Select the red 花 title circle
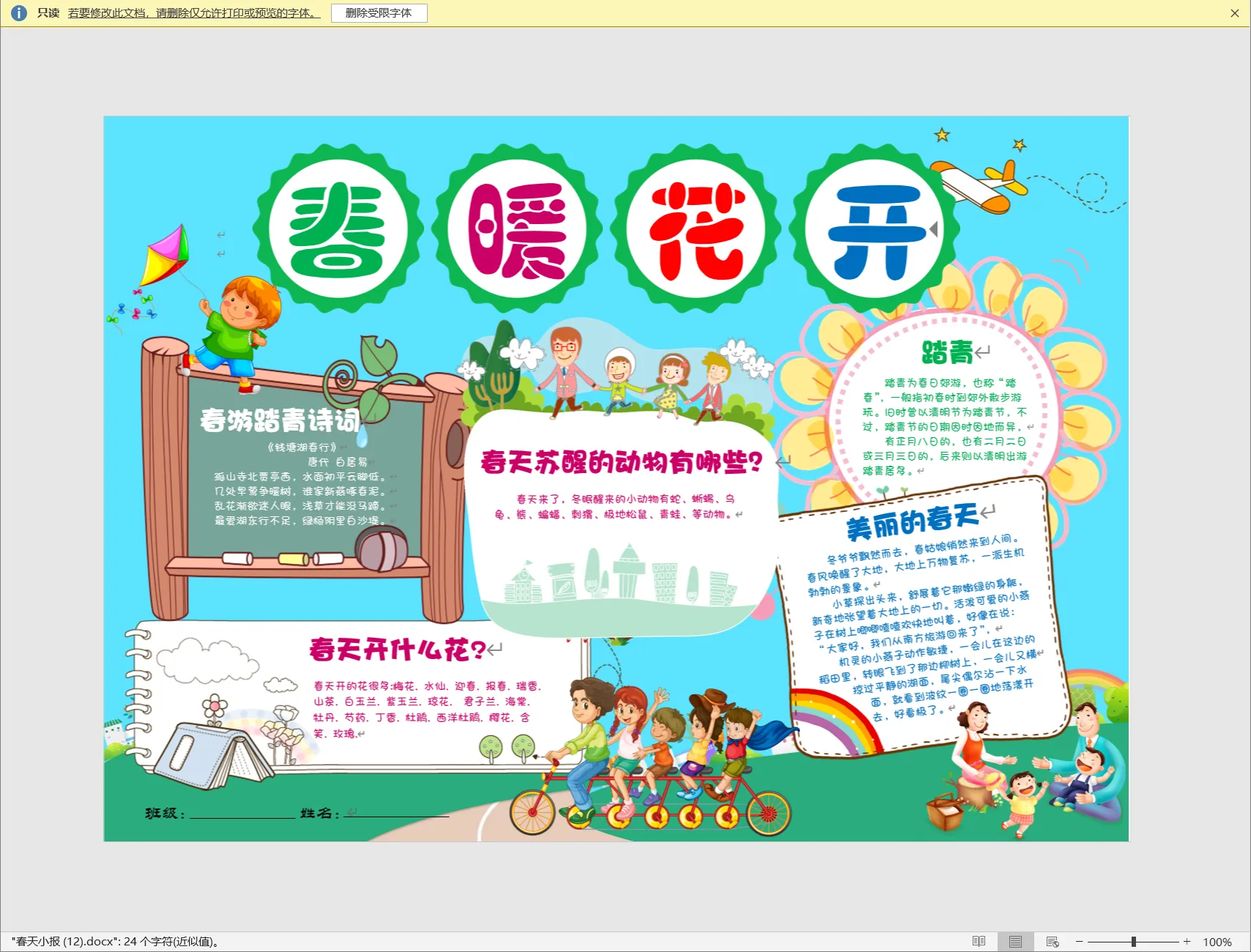 point(696,230)
